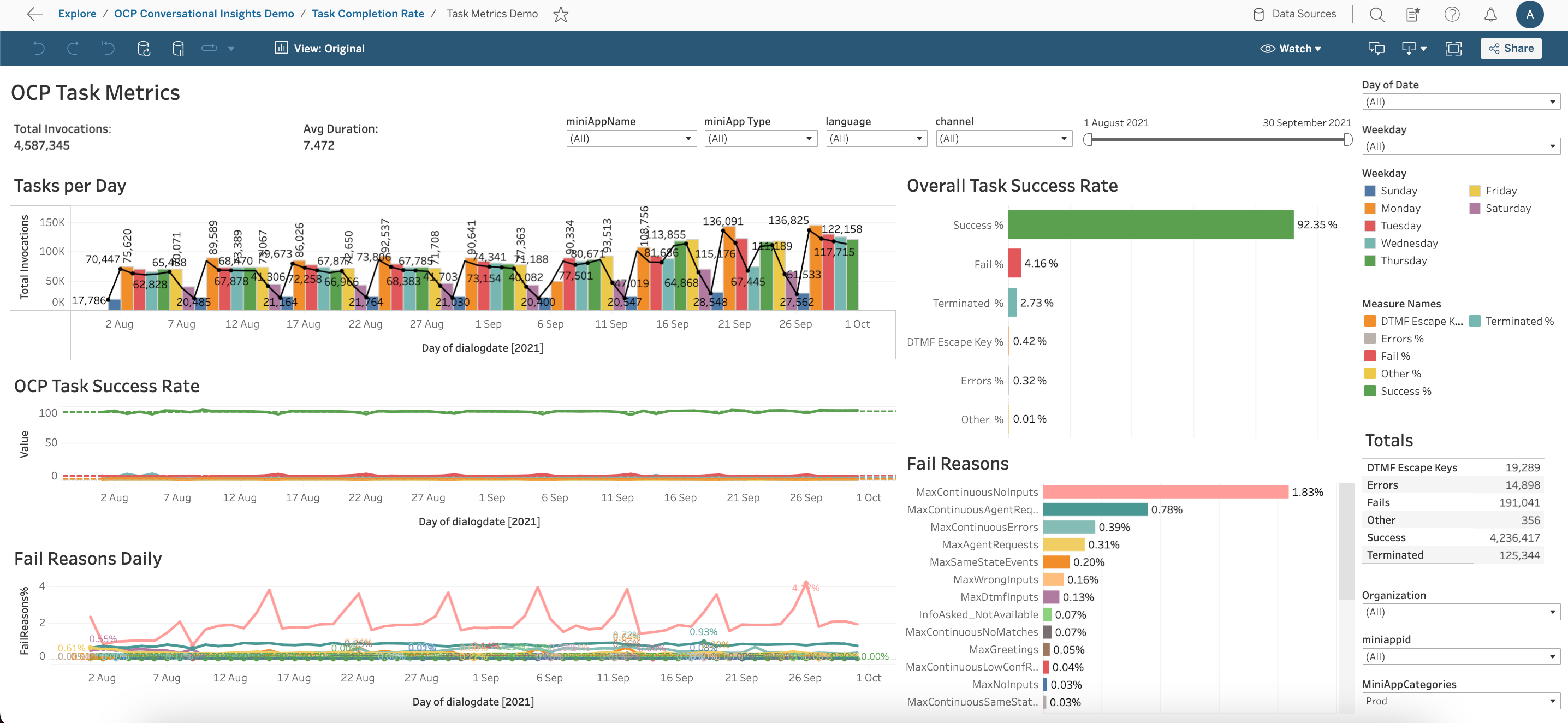Open the Watch menu button

point(1291,49)
